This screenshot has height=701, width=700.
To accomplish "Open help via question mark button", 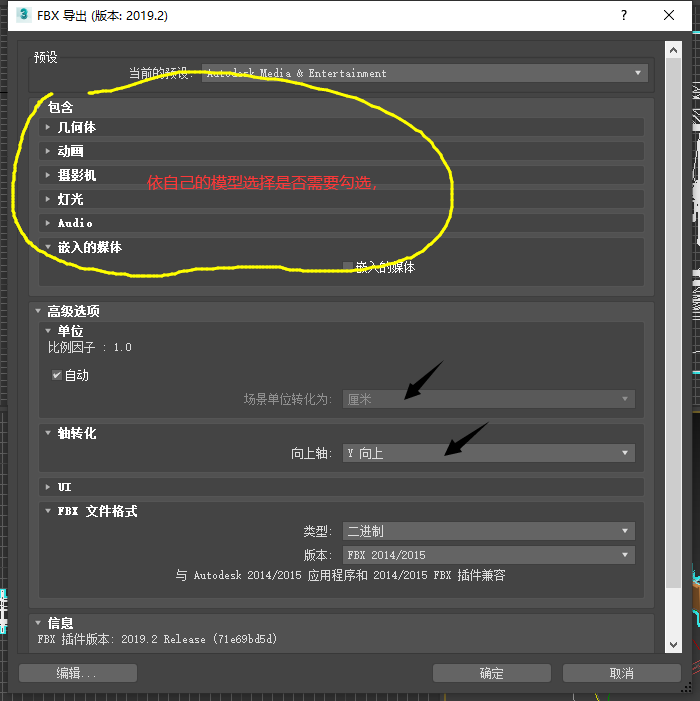I will tap(624, 15).
